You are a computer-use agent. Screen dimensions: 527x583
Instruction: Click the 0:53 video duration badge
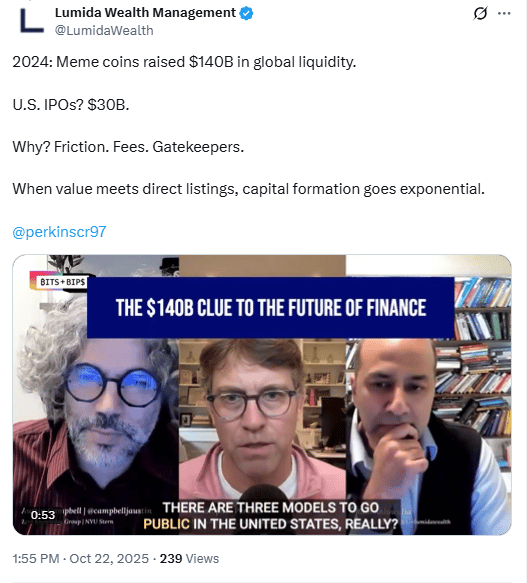[43, 515]
